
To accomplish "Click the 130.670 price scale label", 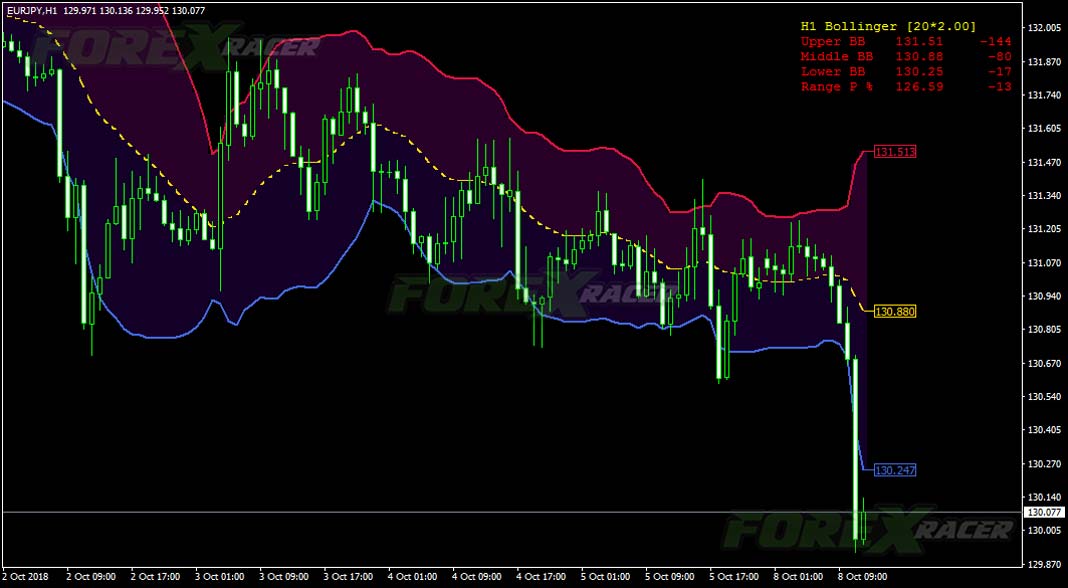I will 1043,363.
